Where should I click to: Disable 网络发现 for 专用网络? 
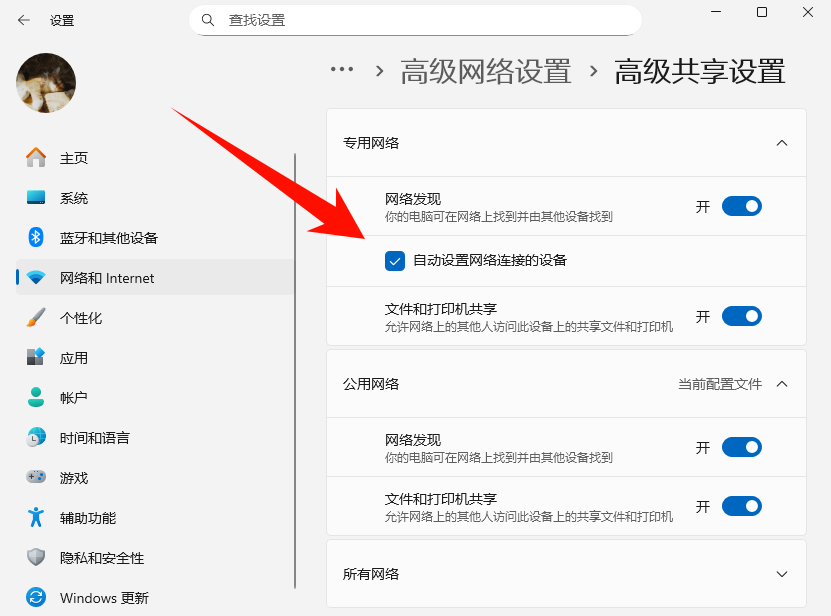click(x=742, y=206)
